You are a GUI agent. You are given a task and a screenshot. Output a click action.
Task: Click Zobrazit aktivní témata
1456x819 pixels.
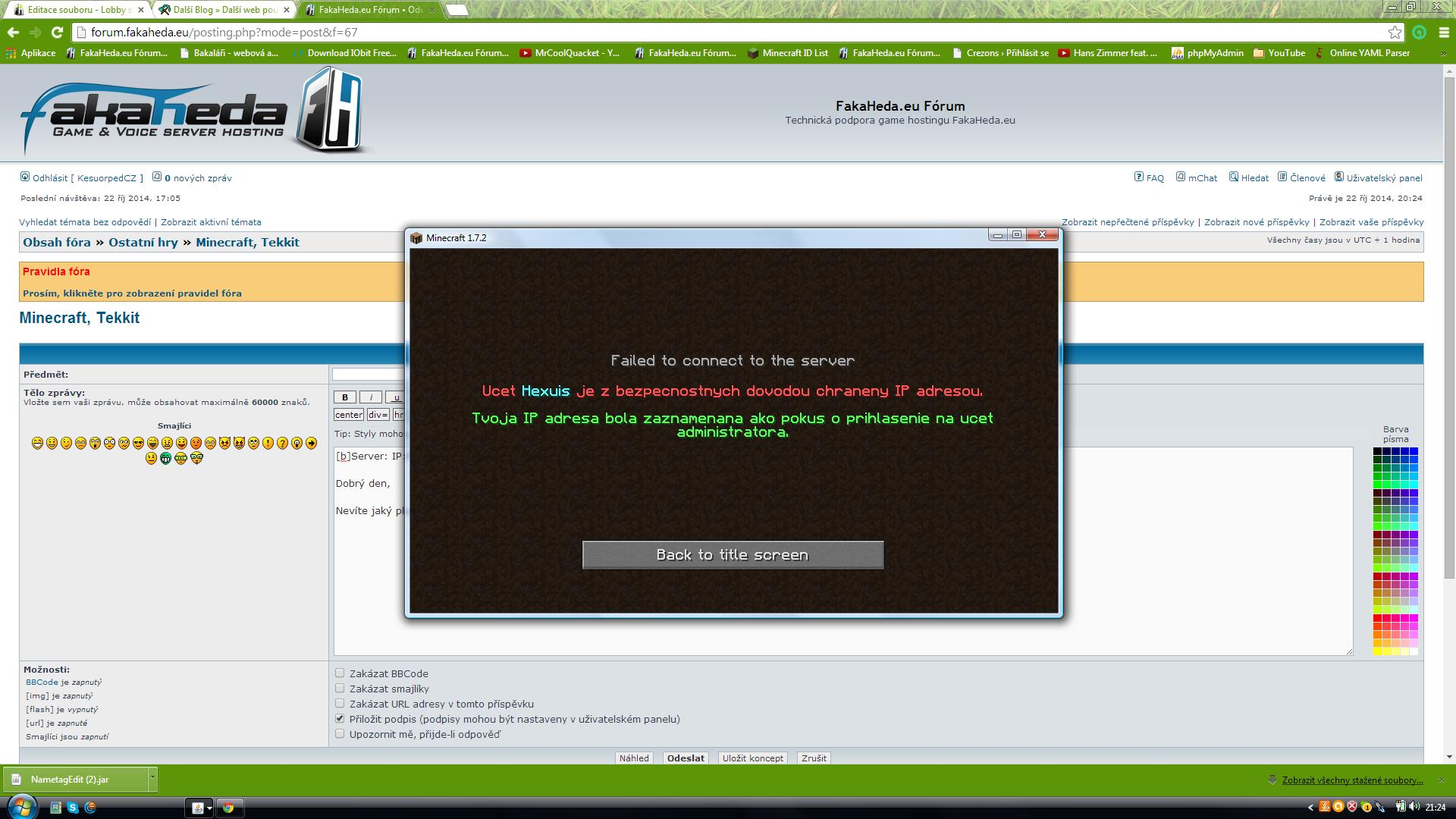point(211,222)
